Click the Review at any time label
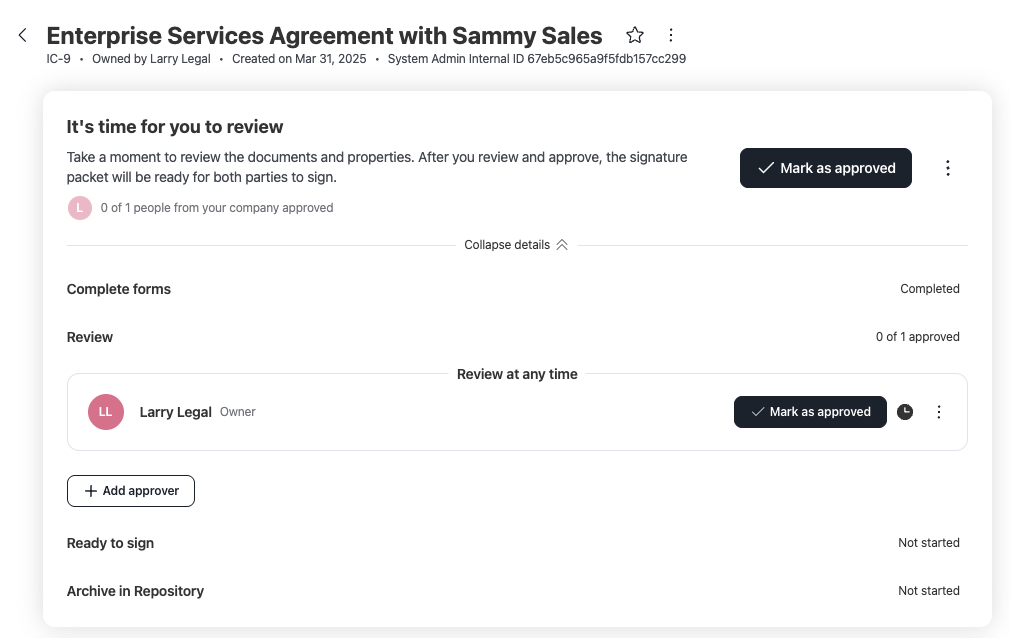 coord(517,374)
